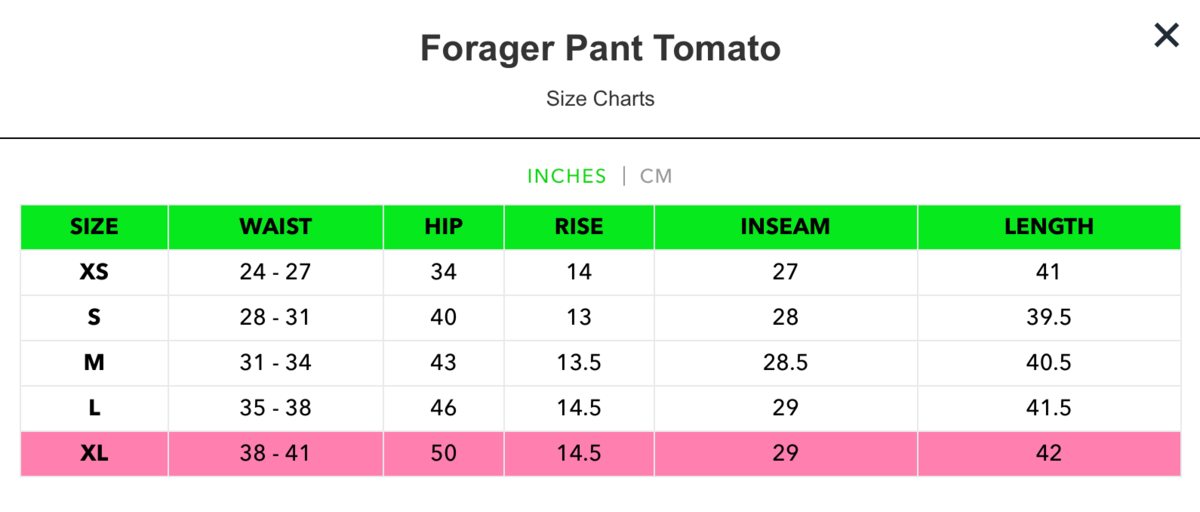Select the highlighted XL size row label
Viewport: 1200px width, 512px height.
click(x=94, y=454)
